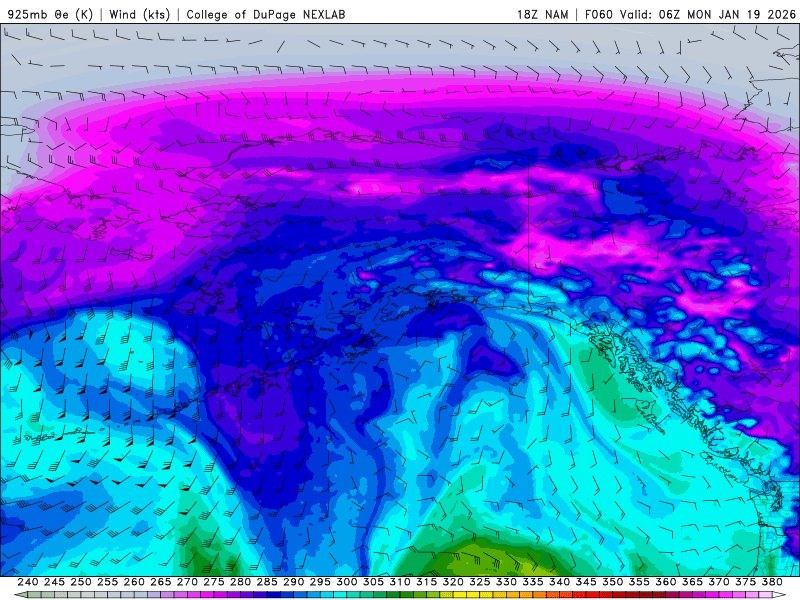Click the 295 colorbar label
The height and width of the screenshot is (600, 800).
(320, 582)
